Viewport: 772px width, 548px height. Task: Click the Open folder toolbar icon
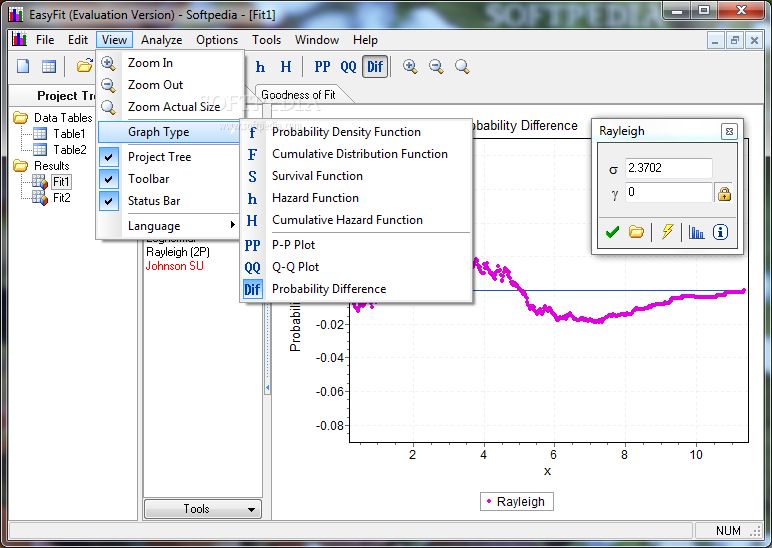(85, 65)
